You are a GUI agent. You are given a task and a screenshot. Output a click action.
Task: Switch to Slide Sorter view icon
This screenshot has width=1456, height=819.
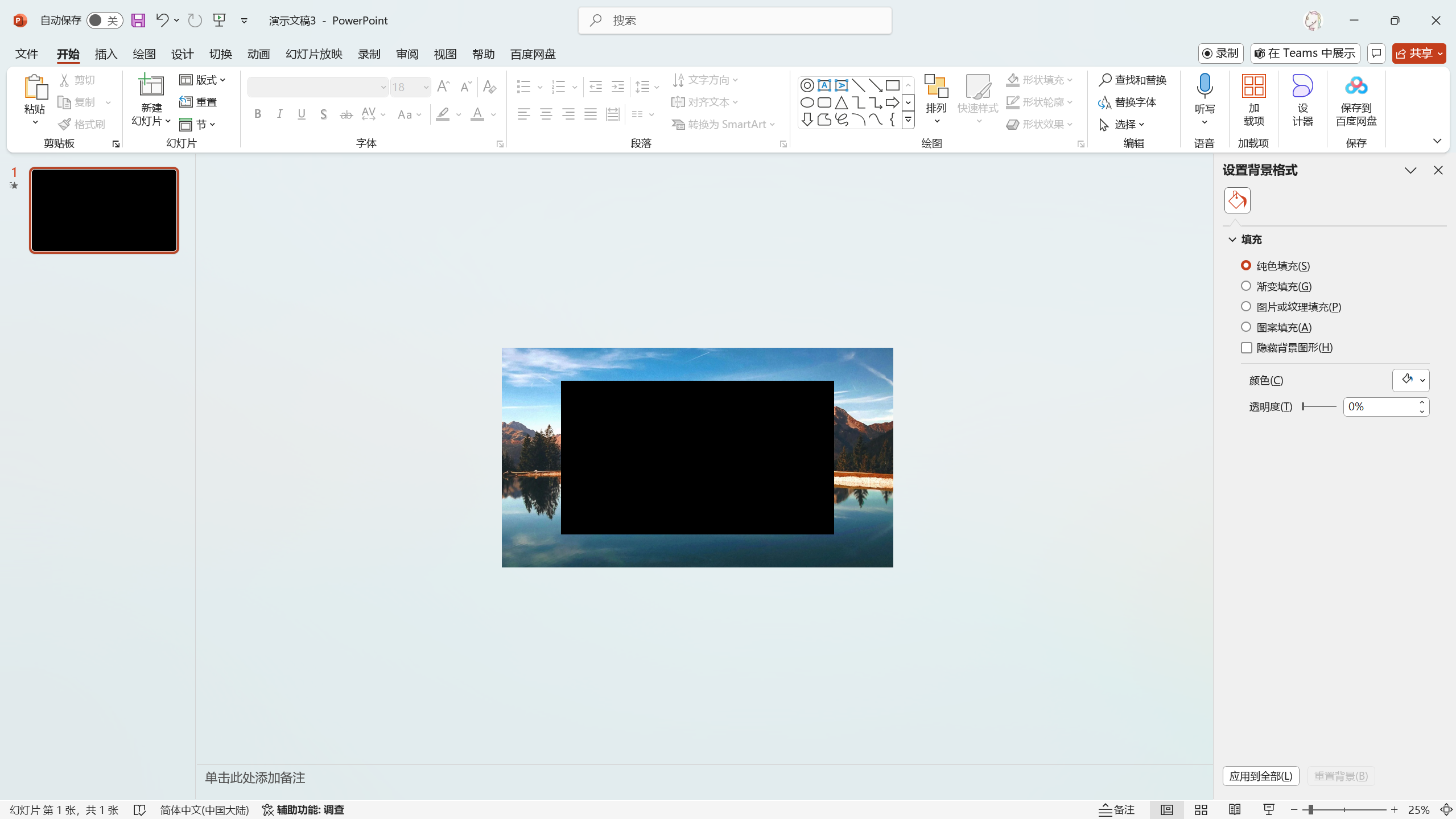(1201, 809)
